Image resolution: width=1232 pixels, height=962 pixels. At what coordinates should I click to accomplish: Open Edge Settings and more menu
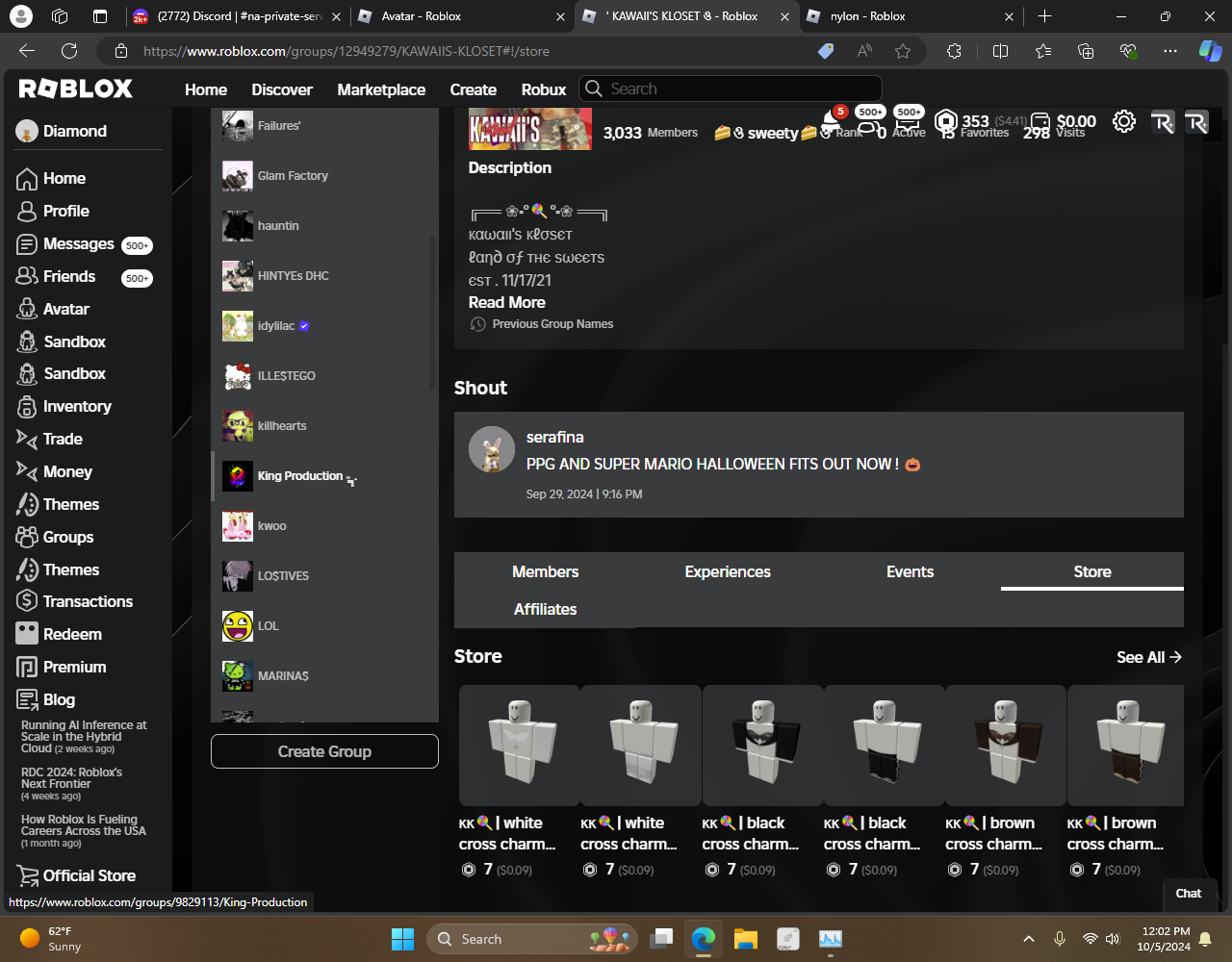coord(1170,51)
